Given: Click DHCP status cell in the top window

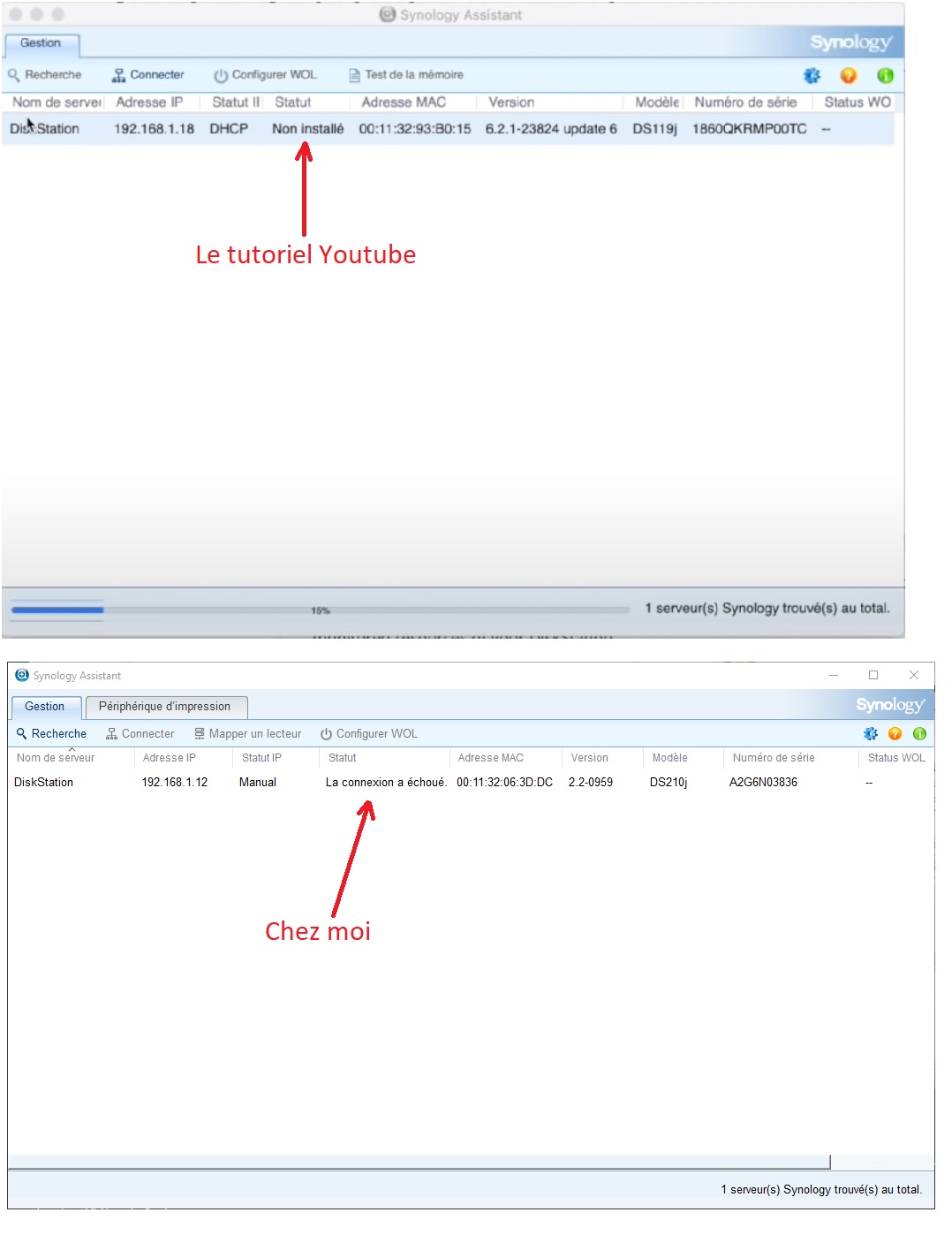Looking at the screenshot, I should pos(229,129).
